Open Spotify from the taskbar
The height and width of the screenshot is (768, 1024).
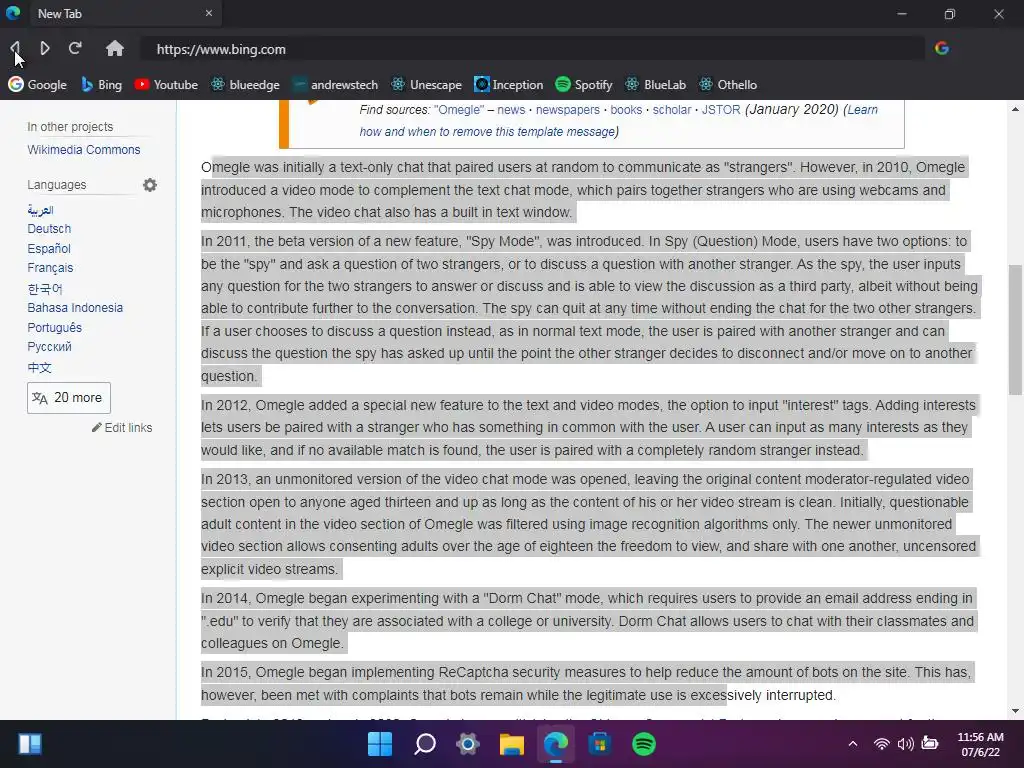point(644,744)
